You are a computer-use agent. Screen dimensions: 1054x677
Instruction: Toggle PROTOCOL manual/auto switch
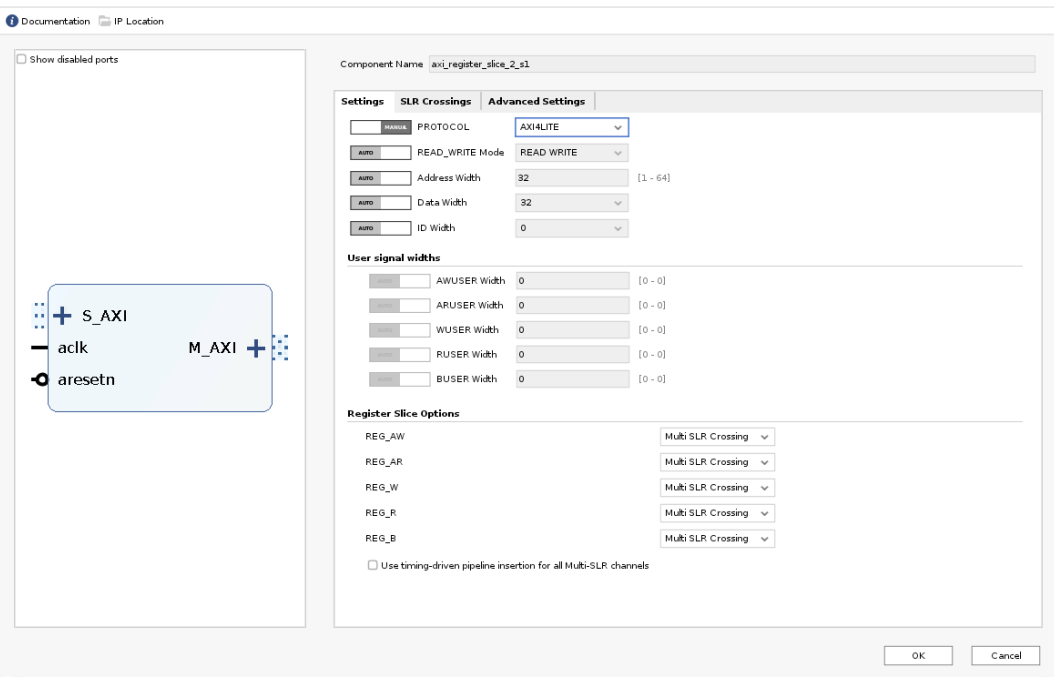click(380, 128)
